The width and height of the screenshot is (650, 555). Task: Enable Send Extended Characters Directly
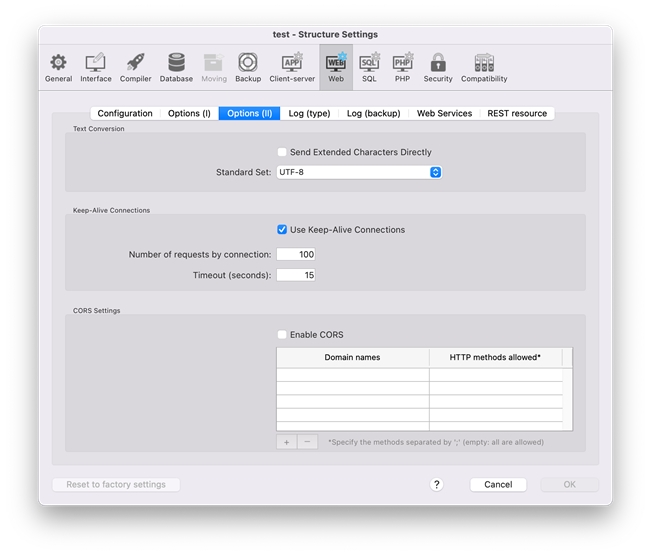pyautogui.click(x=282, y=153)
